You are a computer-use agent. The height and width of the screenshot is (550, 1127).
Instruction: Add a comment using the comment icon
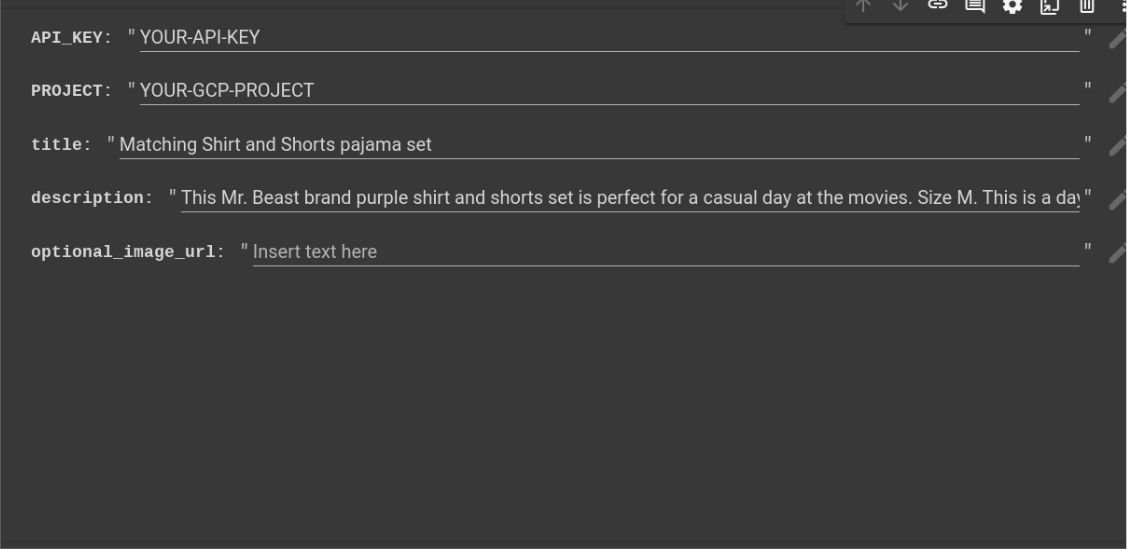(x=974, y=7)
